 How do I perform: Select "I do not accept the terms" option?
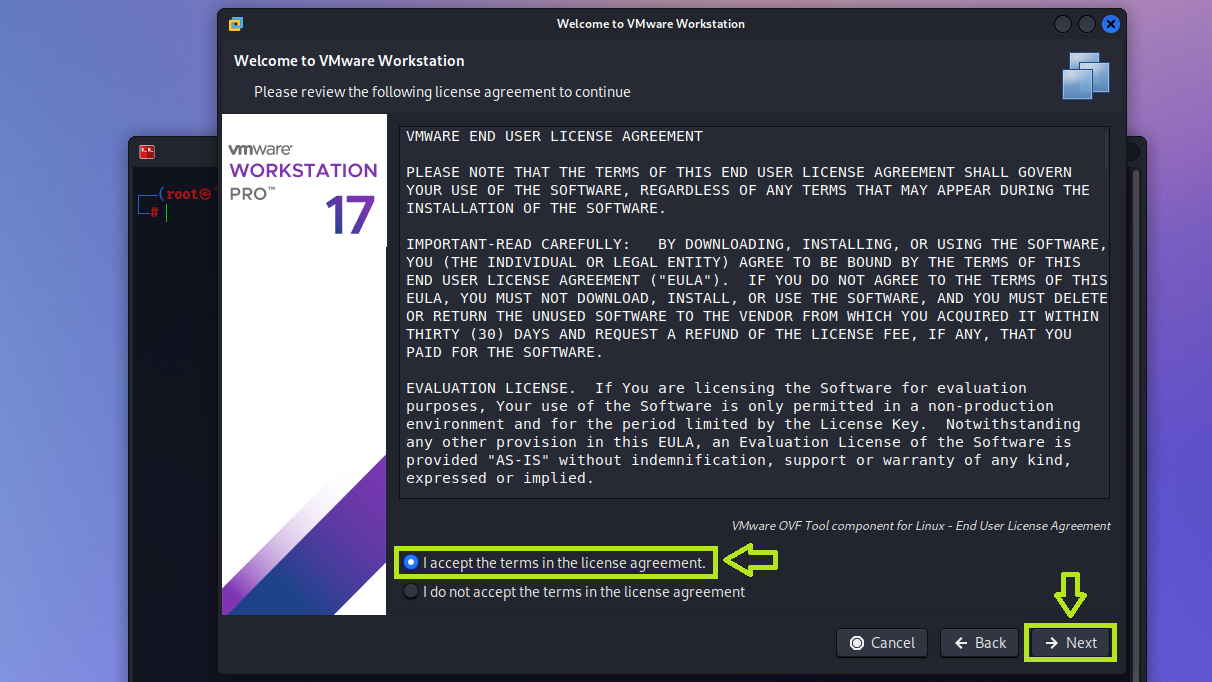point(410,592)
